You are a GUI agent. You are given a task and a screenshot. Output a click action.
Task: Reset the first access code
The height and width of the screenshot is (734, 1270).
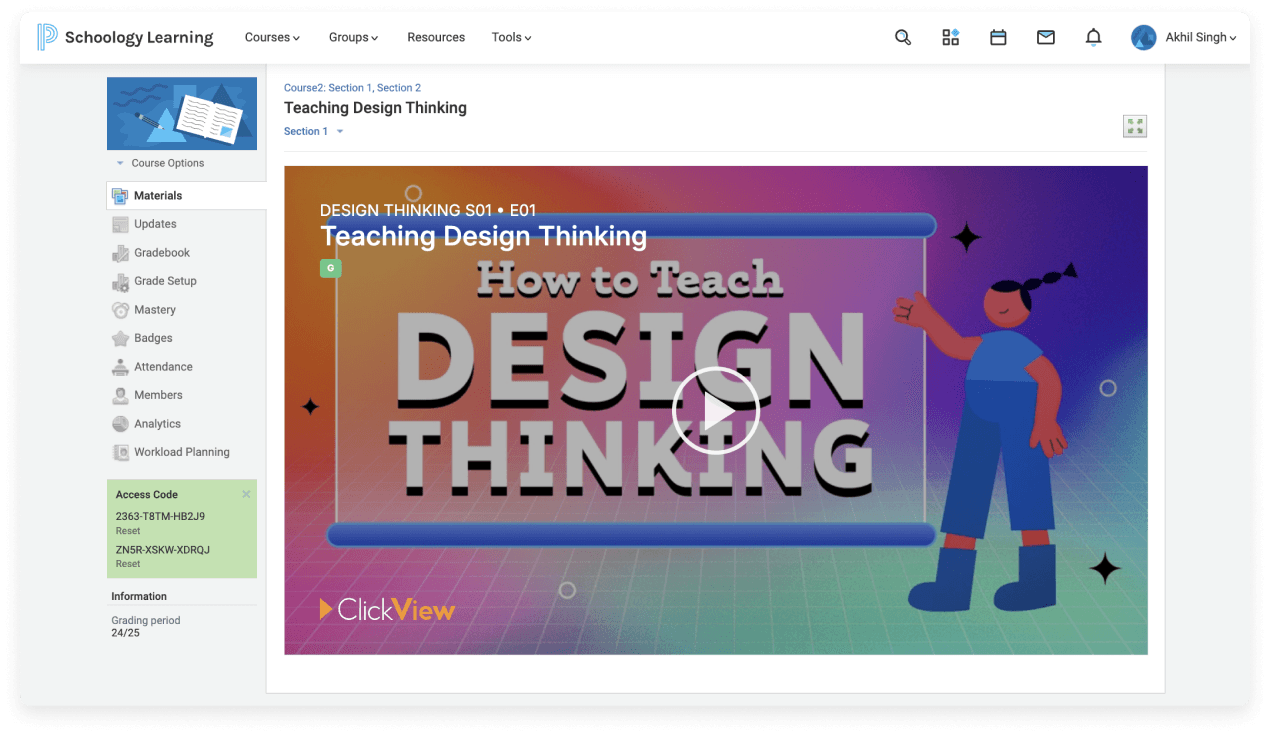(x=127, y=531)
